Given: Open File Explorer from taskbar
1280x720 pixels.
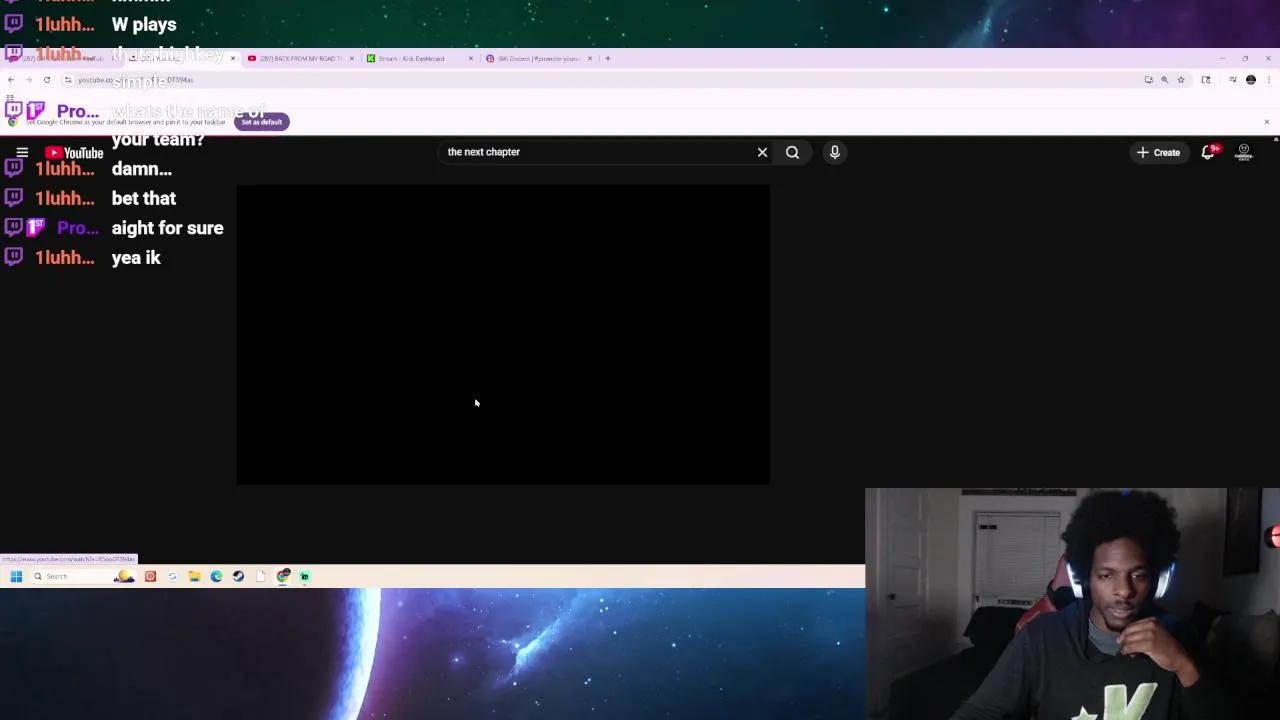Looking at the screenshot, I should click(194, 576).
